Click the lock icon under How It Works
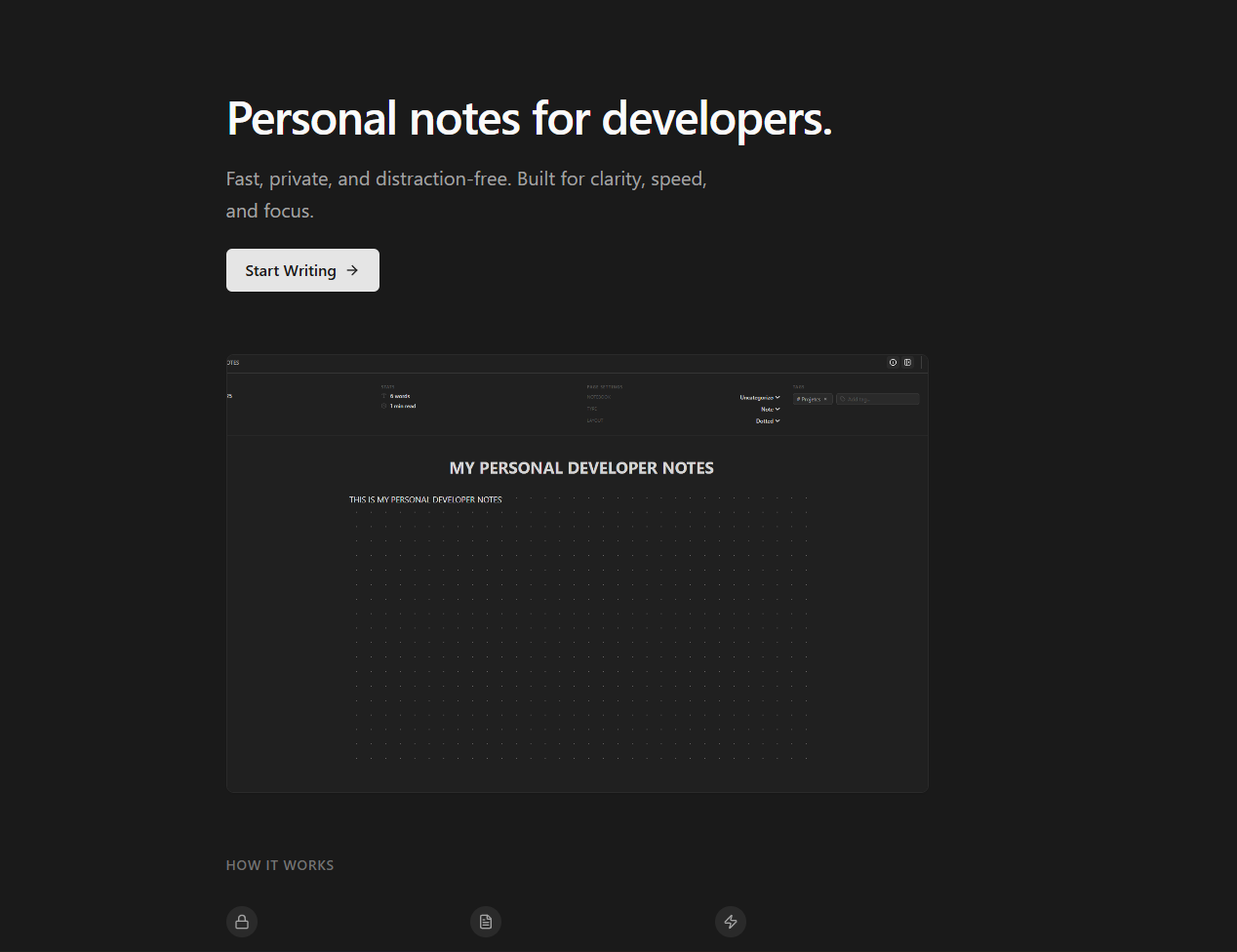This screenshot has width=1237, height=952. 242,922
